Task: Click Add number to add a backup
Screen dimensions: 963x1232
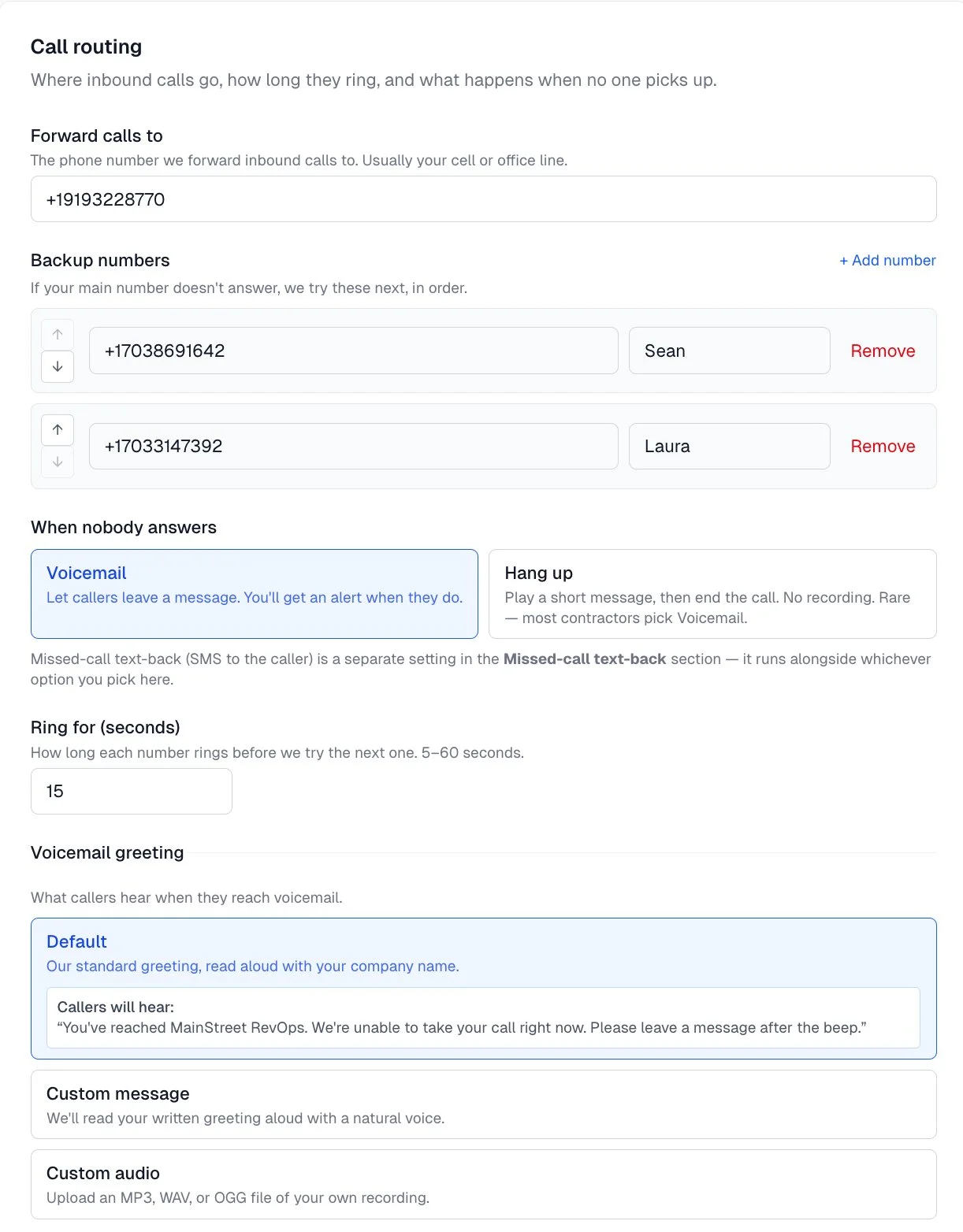Action: point(887,260)
